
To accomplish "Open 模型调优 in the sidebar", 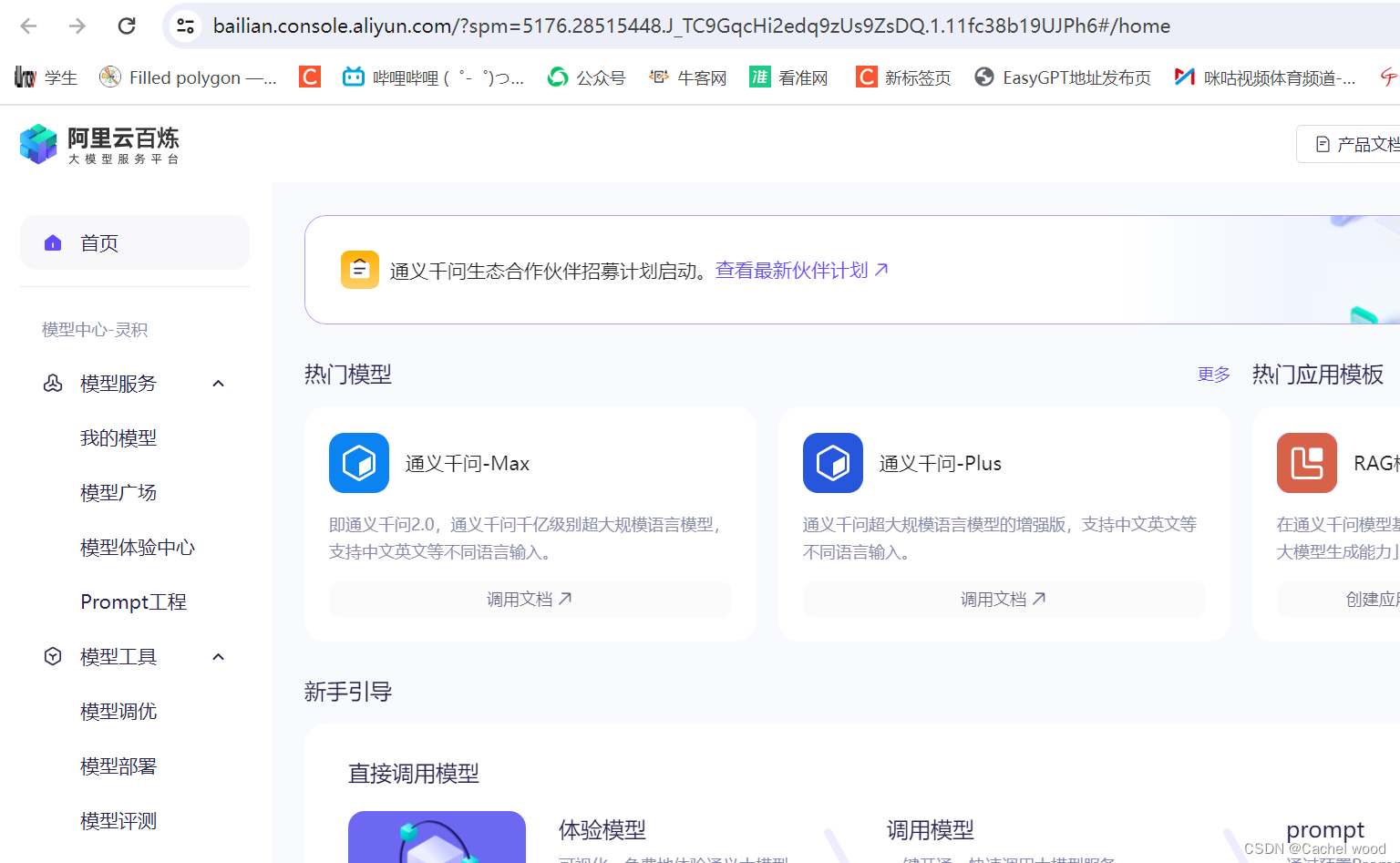I will click(118, 712).
